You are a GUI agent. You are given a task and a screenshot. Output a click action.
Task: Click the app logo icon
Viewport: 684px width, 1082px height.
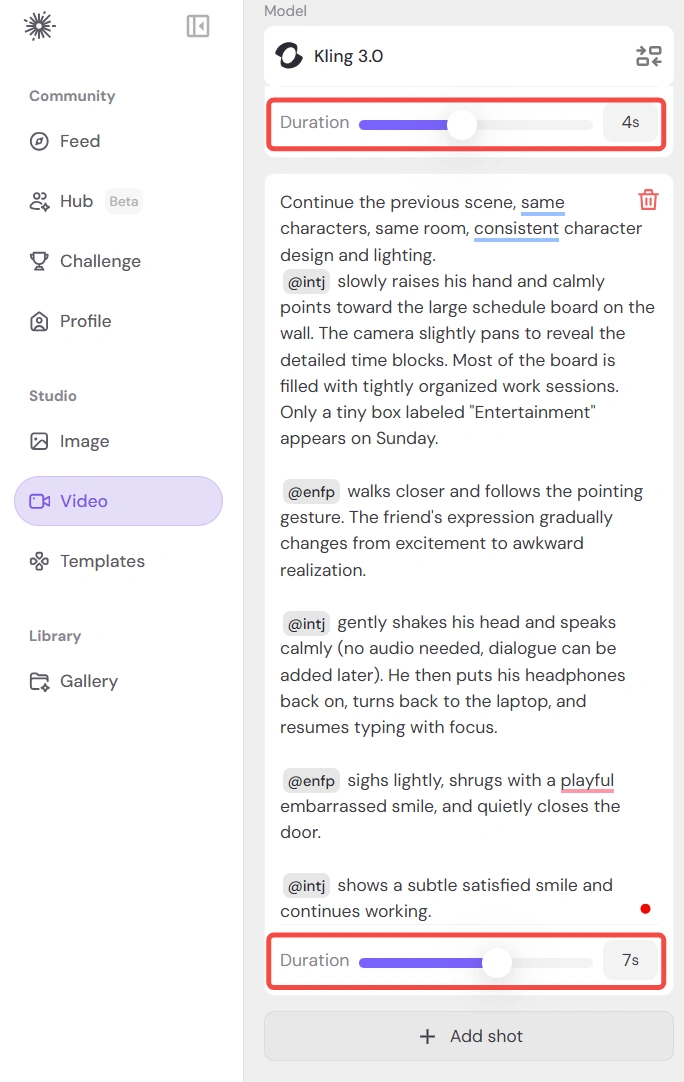(x=39, y=26)
